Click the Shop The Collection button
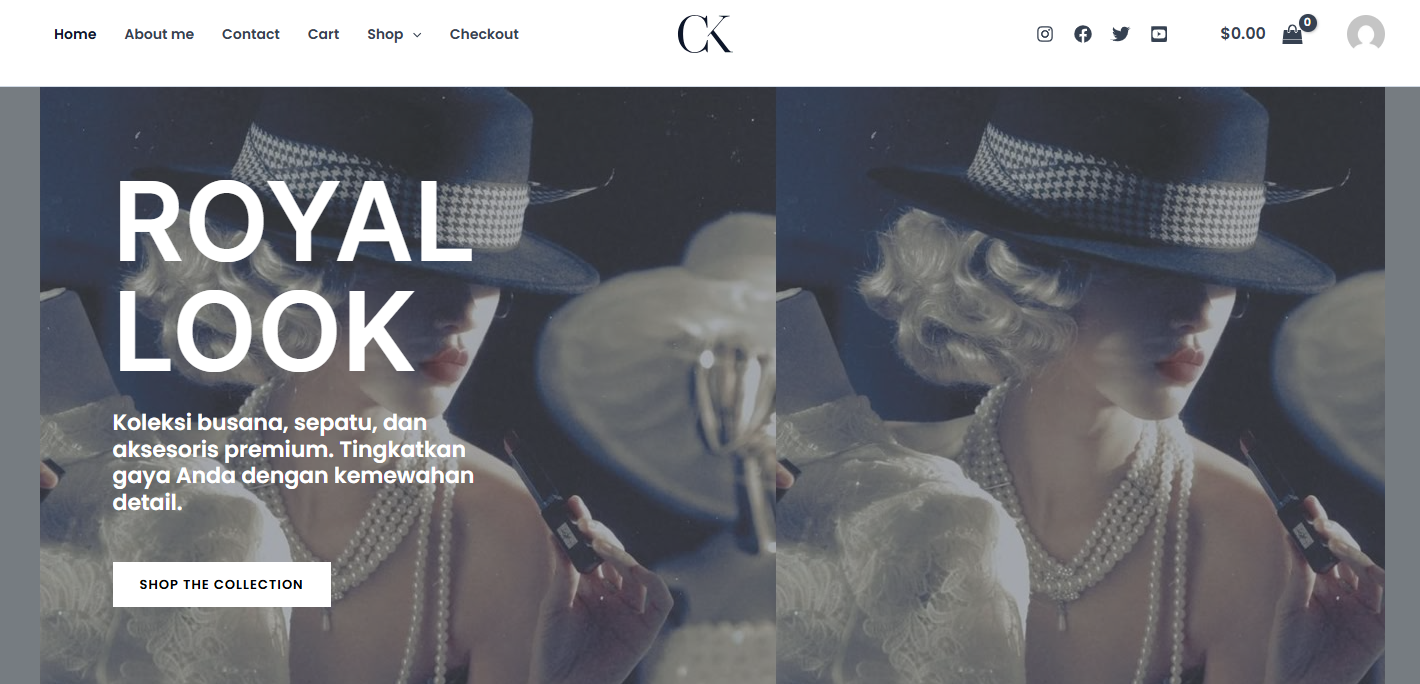The image size is (1420, 684). [222, 584]
